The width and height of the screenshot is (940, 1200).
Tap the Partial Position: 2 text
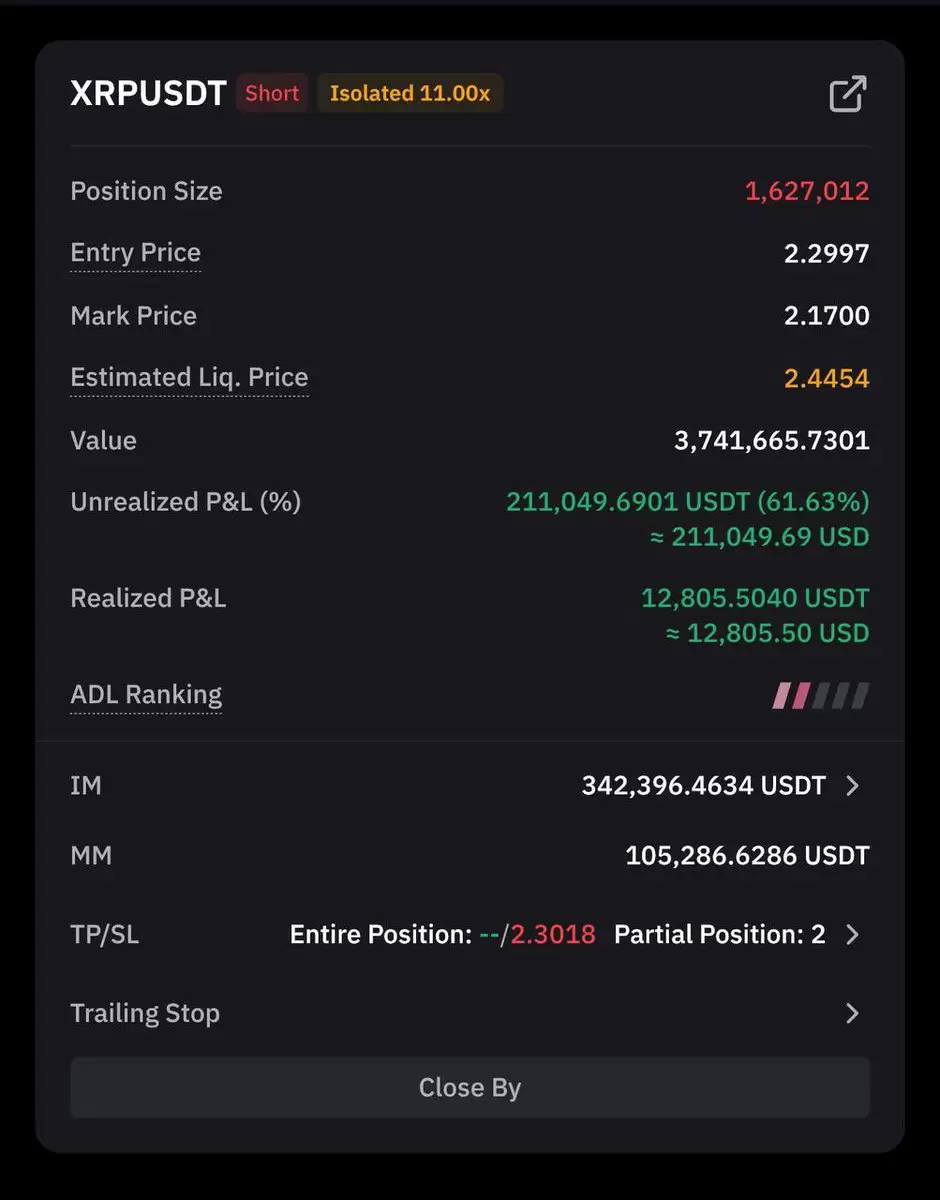pos(720,935)
